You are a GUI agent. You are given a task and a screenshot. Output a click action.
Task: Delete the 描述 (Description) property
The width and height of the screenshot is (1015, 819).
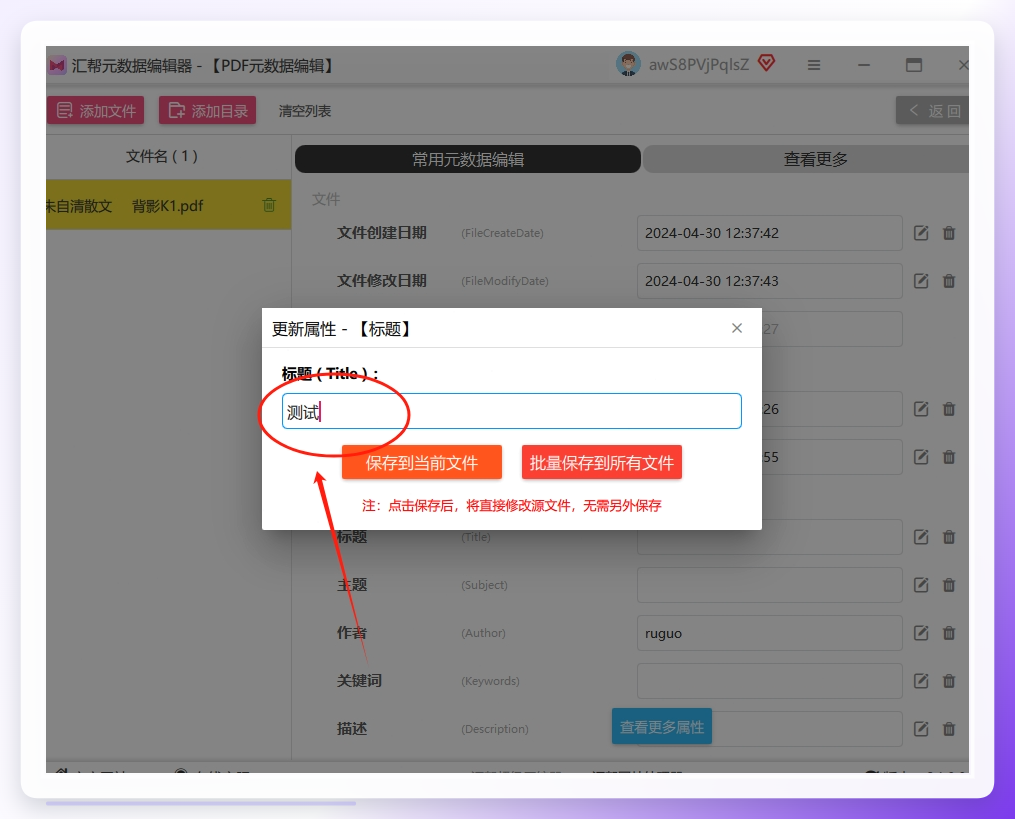[949, 729]
